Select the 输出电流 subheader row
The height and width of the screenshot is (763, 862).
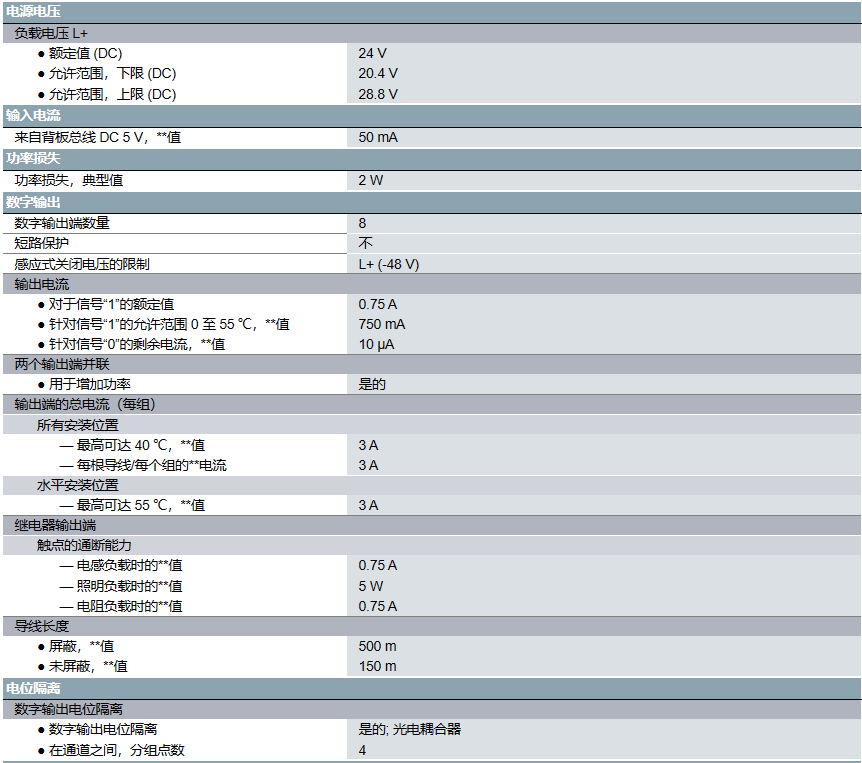(x=42, y=285)
